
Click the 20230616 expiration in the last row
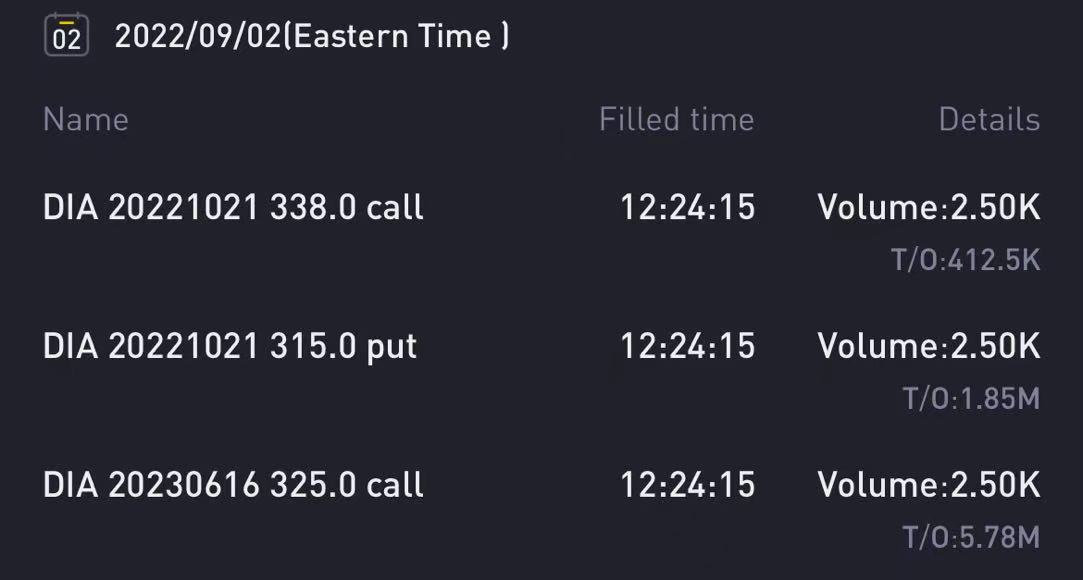[x=183, y=485]
